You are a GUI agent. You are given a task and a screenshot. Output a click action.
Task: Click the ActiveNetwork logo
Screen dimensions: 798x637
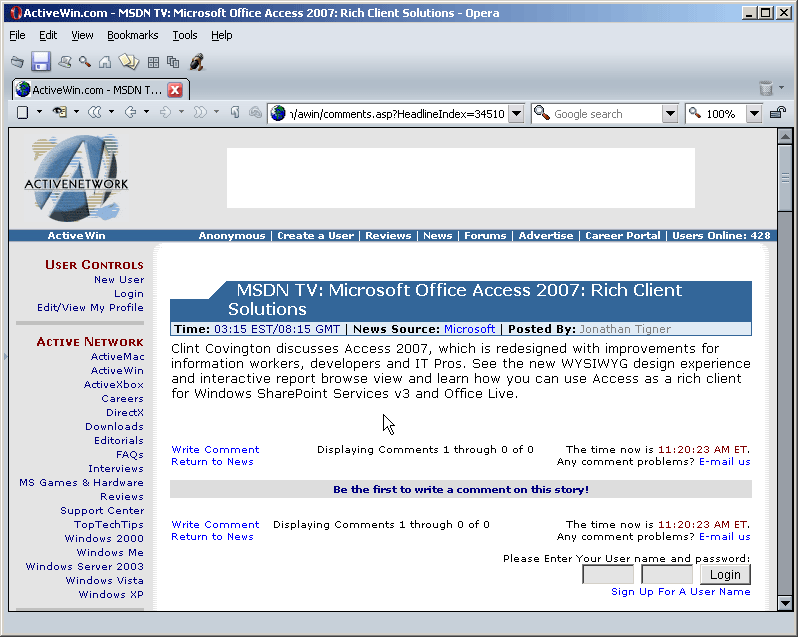76,178
